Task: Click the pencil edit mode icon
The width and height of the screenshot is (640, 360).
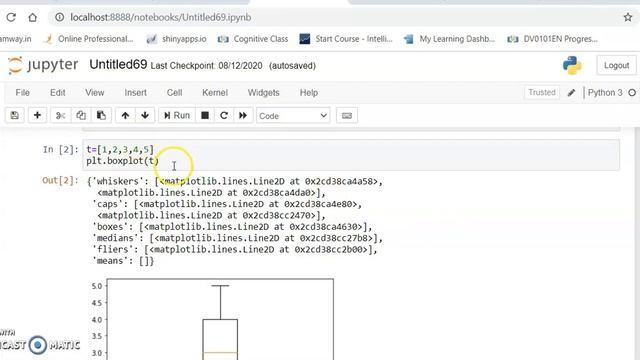Action: coord(571,93)
